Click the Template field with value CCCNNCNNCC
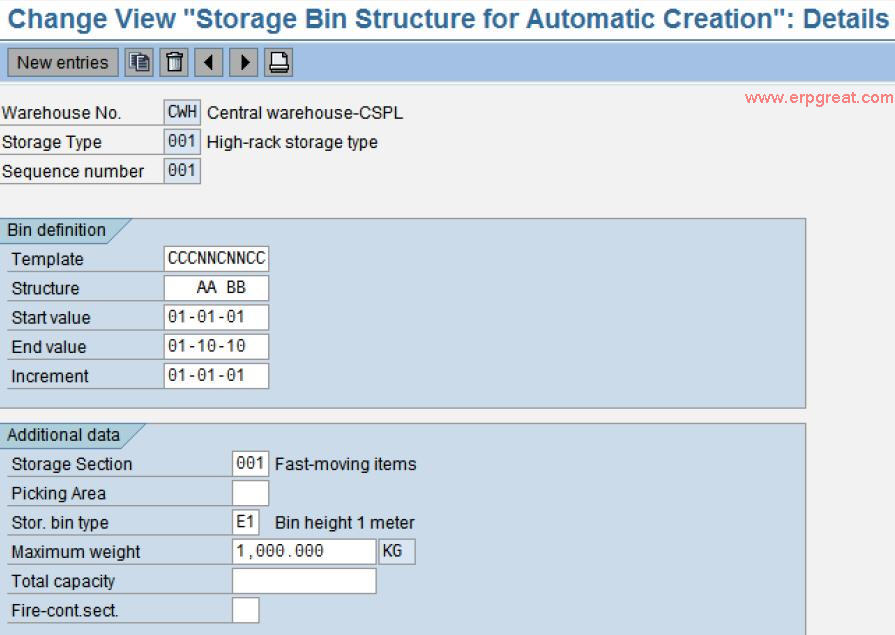The image size is (895, 635). coord(216,259)
